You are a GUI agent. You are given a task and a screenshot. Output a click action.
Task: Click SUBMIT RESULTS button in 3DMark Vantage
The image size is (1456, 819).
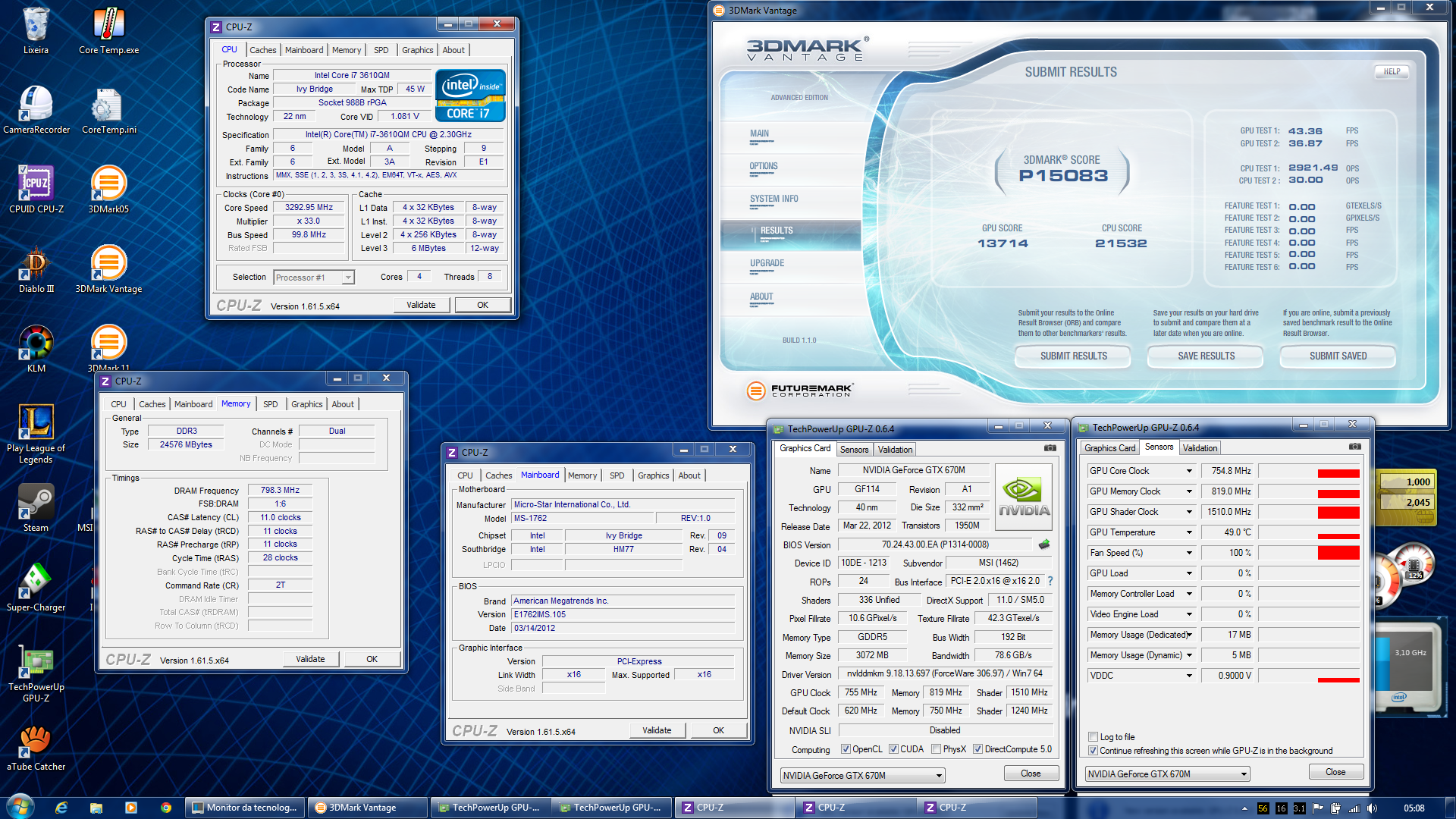(1073, 356)
